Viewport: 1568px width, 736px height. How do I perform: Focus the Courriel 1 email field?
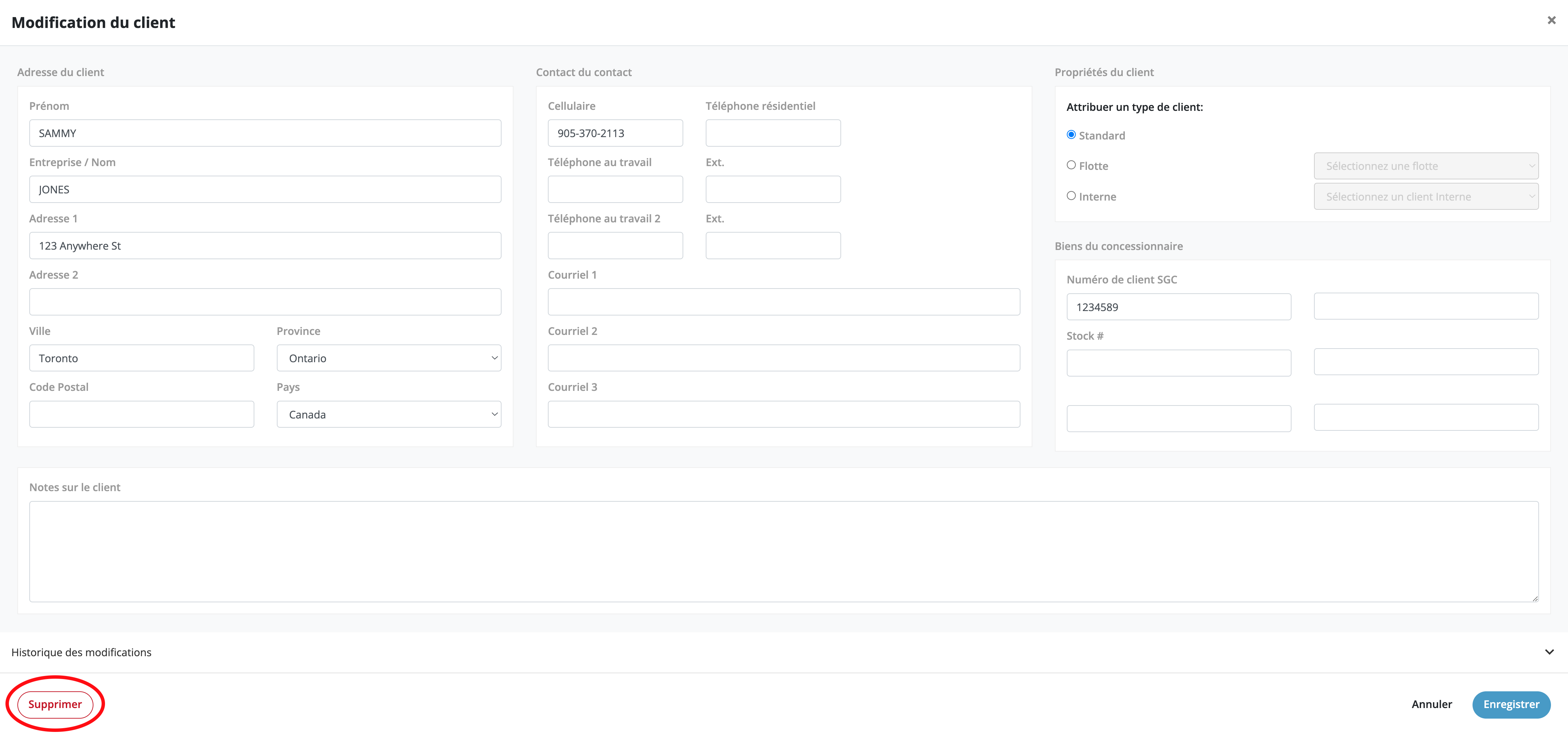[x=783, y=302]
